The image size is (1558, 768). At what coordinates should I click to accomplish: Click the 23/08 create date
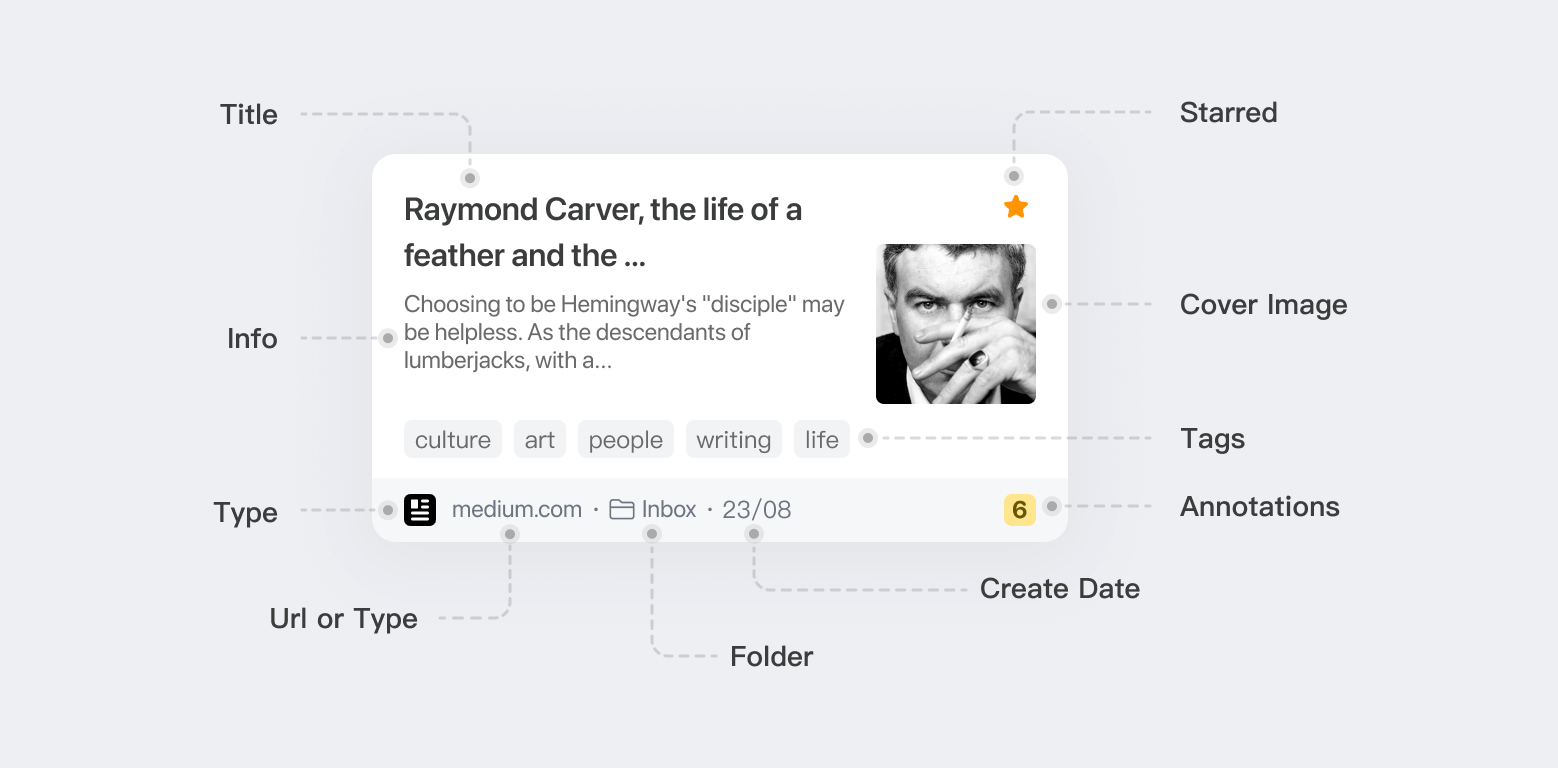click(x=757, y=510)
